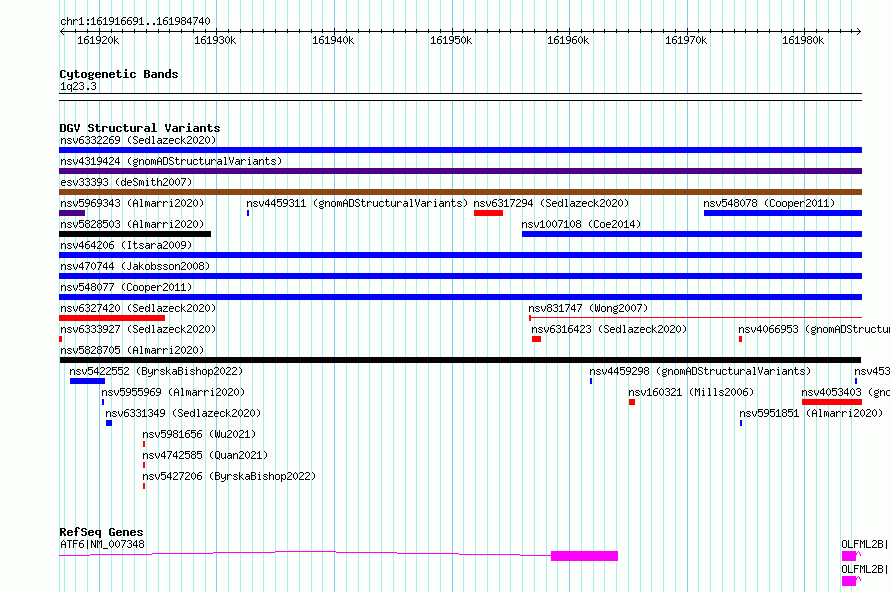Click nsv160321 (Mills2006) label
Image resolution: width=890 pixels, height=592 pixels.
pyautogui.click(x=691, y=392)
